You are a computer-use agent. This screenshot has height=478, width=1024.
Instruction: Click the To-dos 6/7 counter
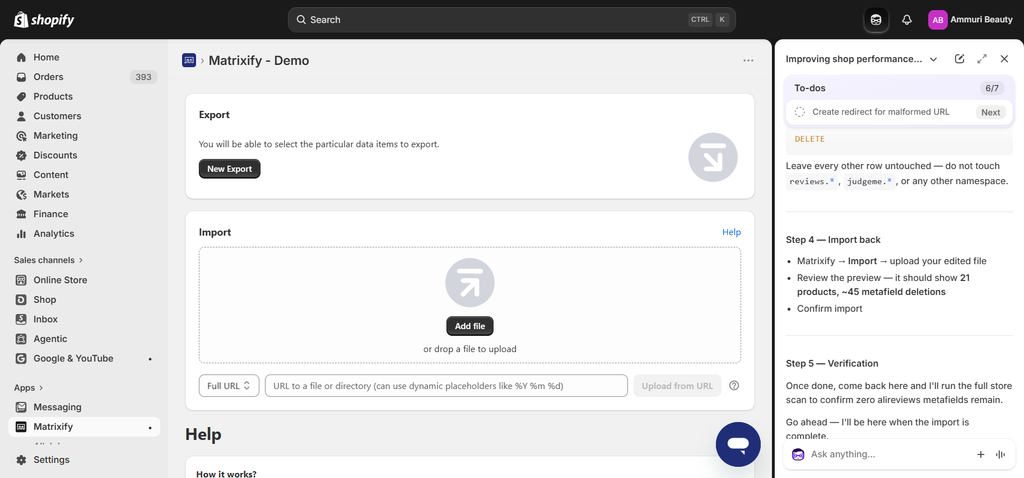[x=991, y=88]
